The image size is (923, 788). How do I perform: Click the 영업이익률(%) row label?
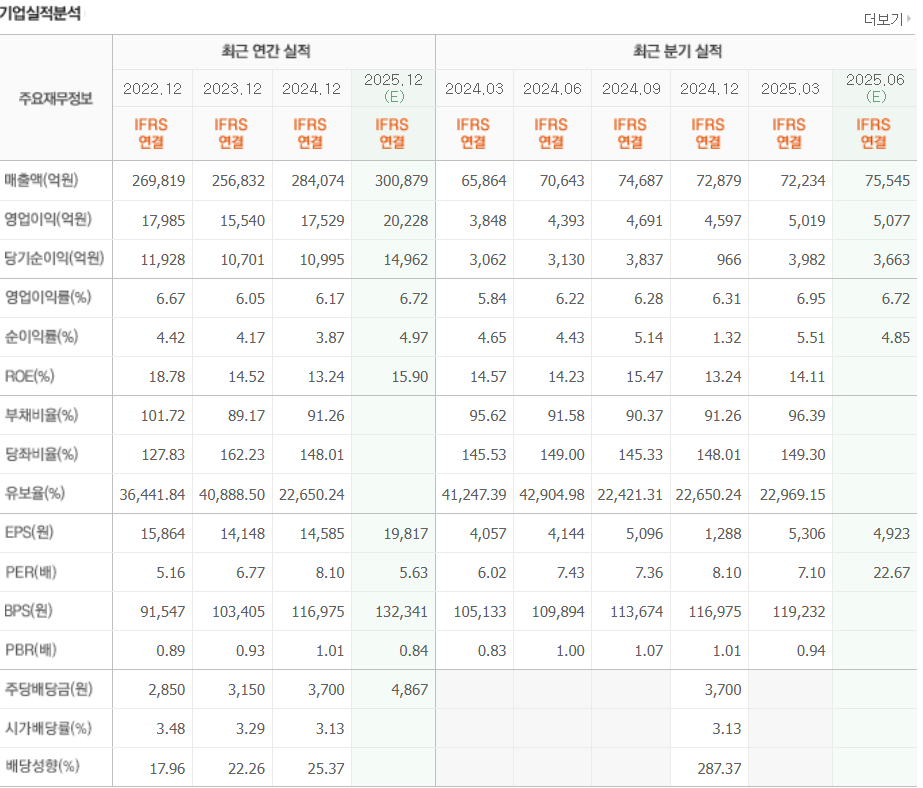[48, 297]
